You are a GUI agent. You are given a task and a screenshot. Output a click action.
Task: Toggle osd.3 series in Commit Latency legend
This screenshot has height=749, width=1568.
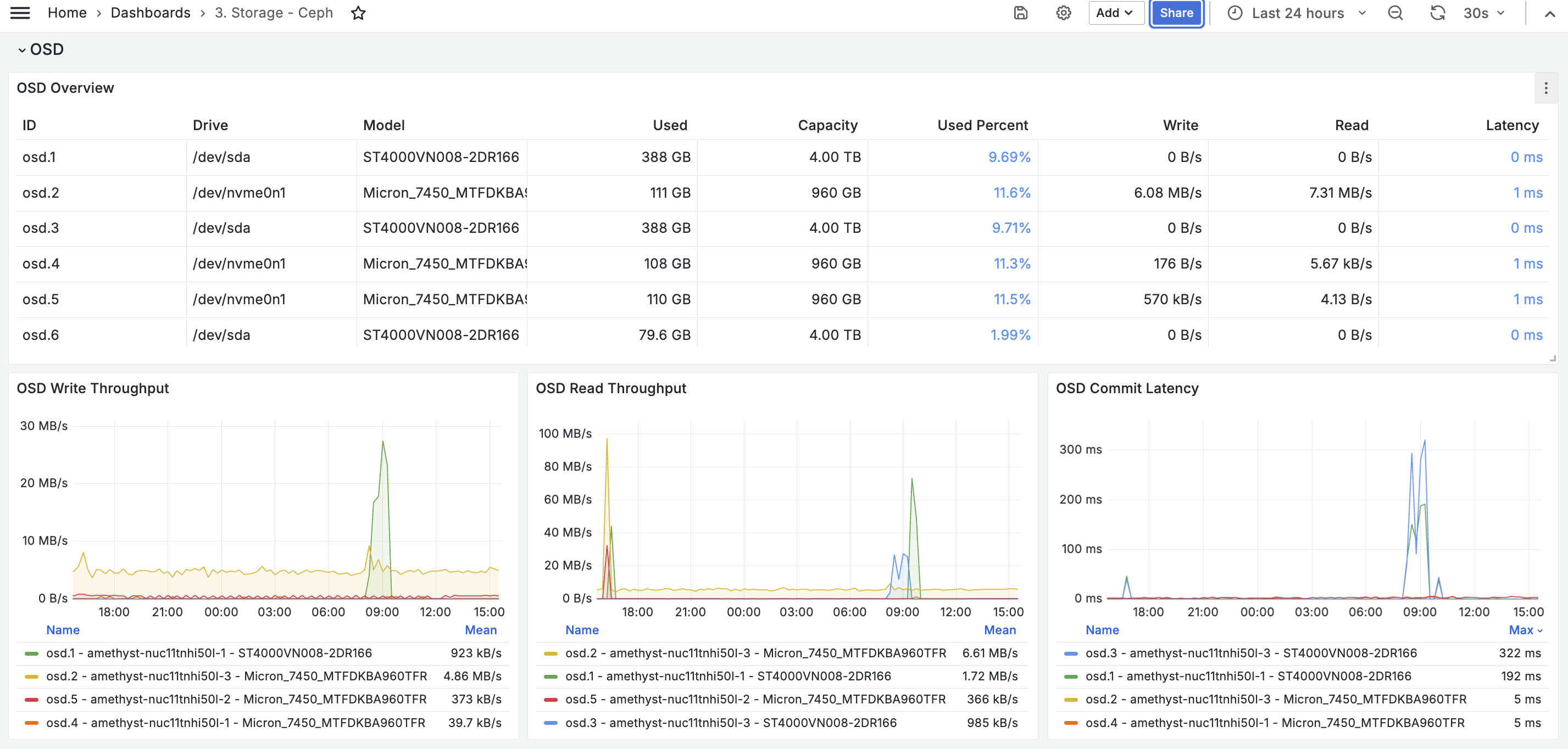[x=1251, y=653]
